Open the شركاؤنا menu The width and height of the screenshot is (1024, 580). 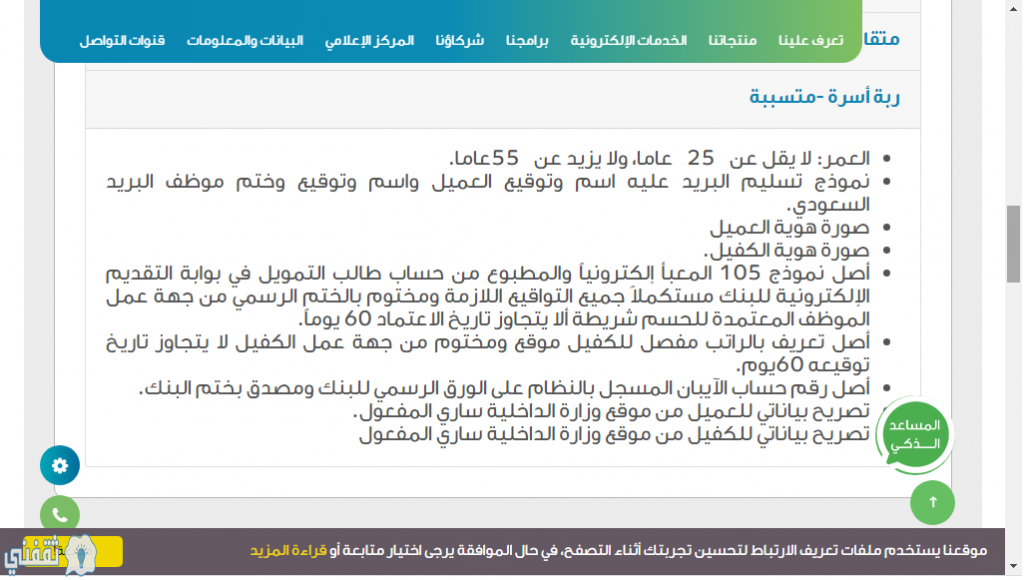pyautogui.click(x=460, y=40)
